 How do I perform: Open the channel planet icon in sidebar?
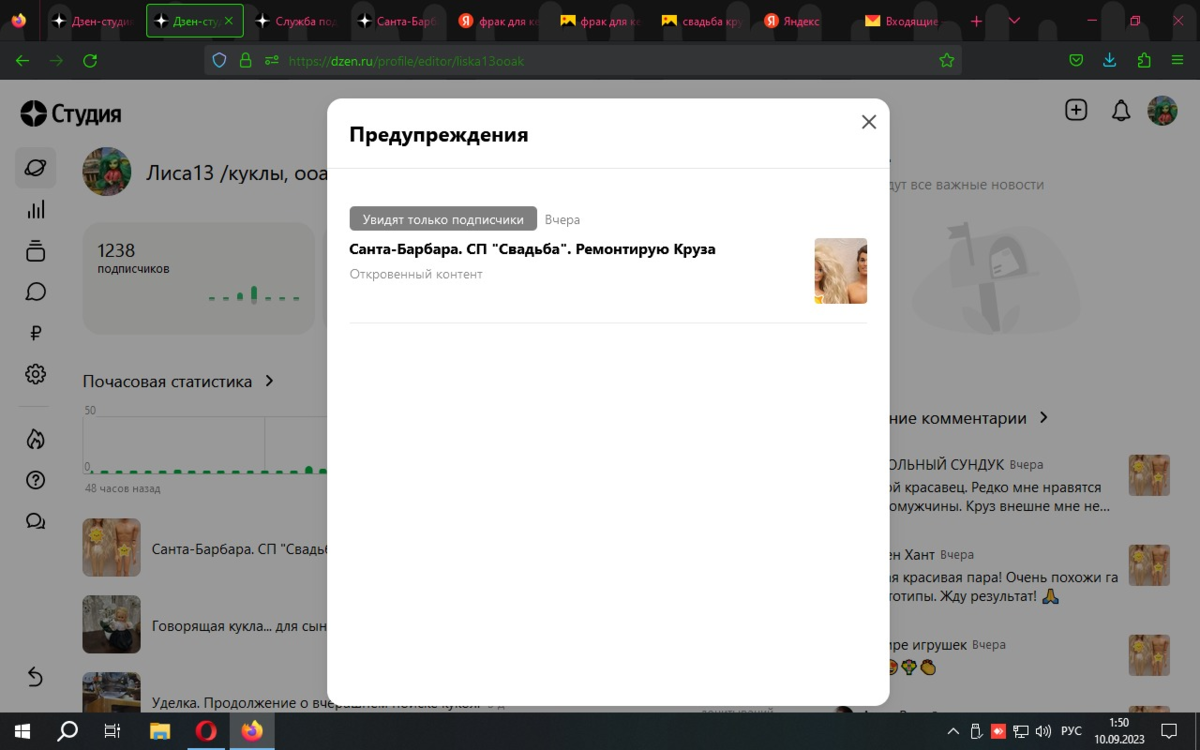coord(35,168)
